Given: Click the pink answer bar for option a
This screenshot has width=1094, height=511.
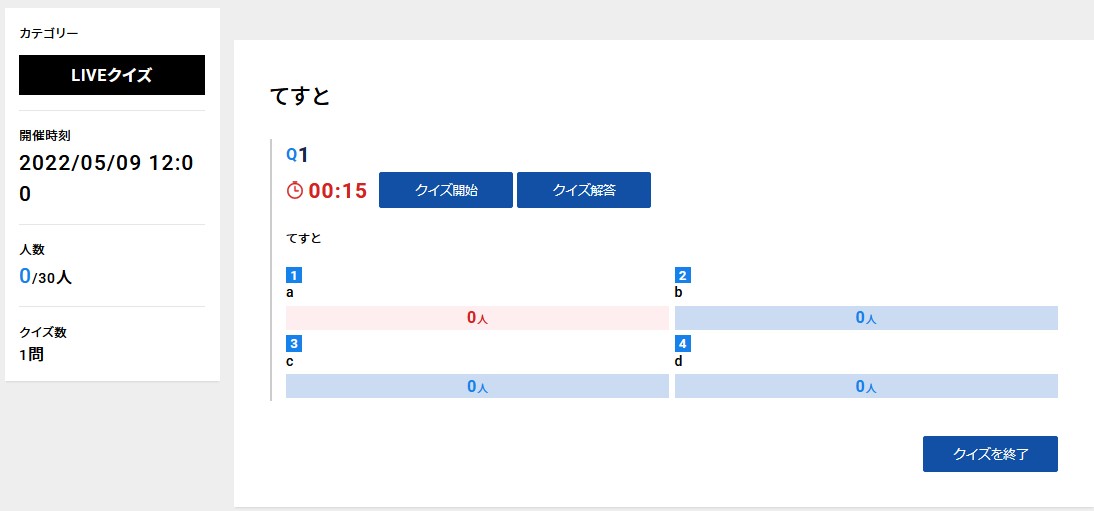Looking at the screenshot, I should point(477,318).
